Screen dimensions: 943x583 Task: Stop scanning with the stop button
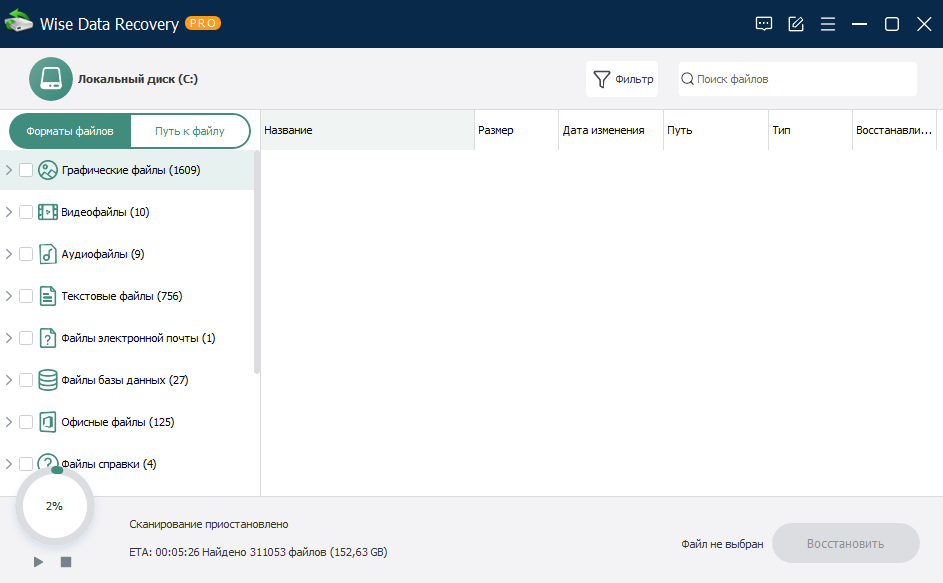coord(66,562)
